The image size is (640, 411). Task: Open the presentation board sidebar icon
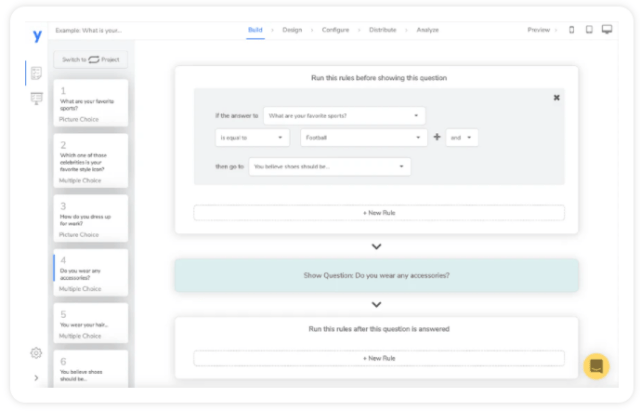[x=37, y=98]
